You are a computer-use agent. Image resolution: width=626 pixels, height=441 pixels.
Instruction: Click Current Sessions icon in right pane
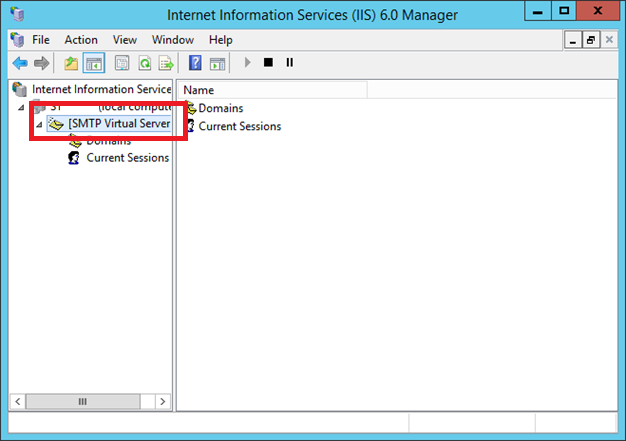click(x=191, y=126)
